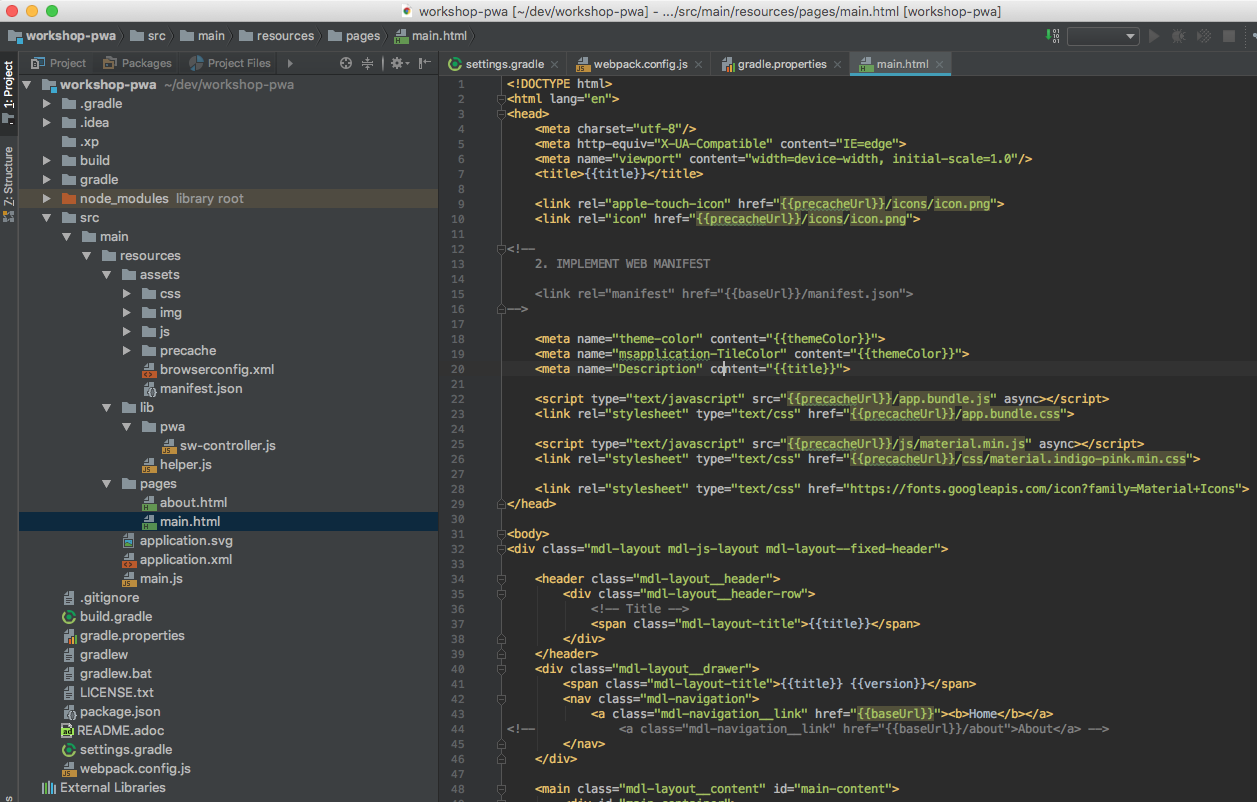Collapse the pwa folder
This screenshot has width=1257, height=802.
(127, 427)
